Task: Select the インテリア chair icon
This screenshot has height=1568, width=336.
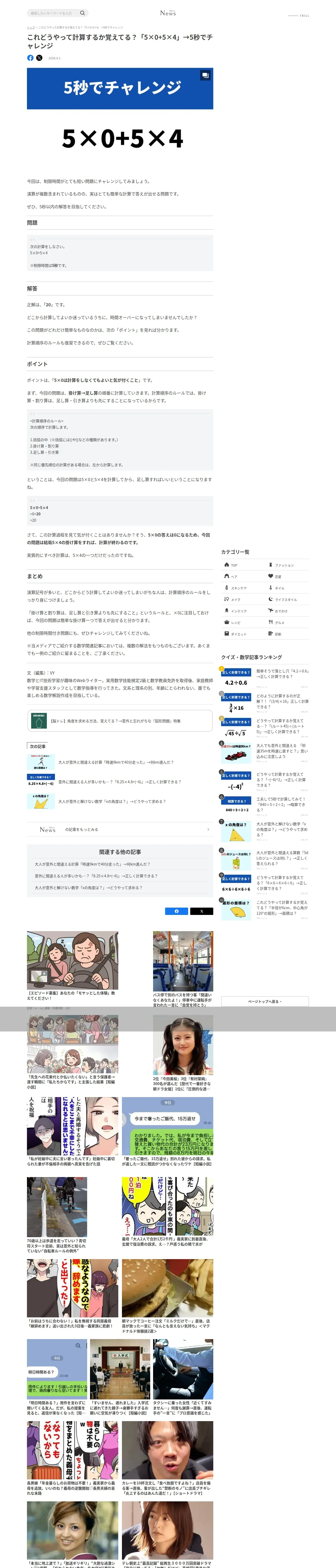Action: coord(226,610)
